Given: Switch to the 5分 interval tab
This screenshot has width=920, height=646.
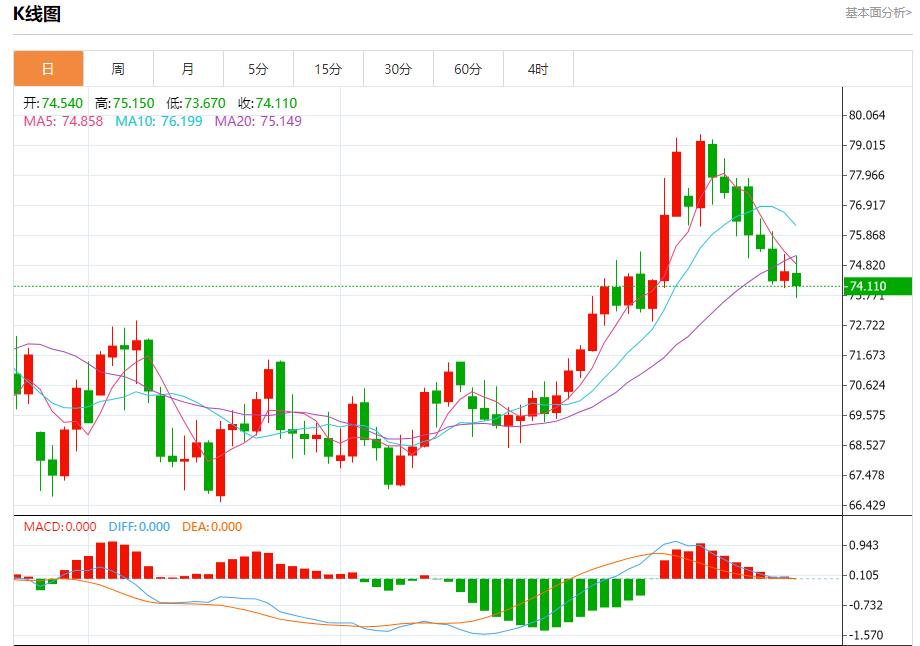Looking at the screenshot, I should pos(258,69).
